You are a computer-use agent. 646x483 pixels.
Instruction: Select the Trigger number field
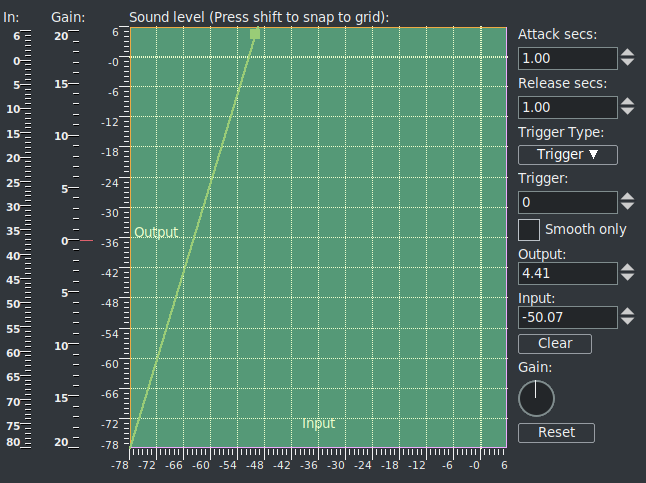pyautogui.click(x=567, y=202)
